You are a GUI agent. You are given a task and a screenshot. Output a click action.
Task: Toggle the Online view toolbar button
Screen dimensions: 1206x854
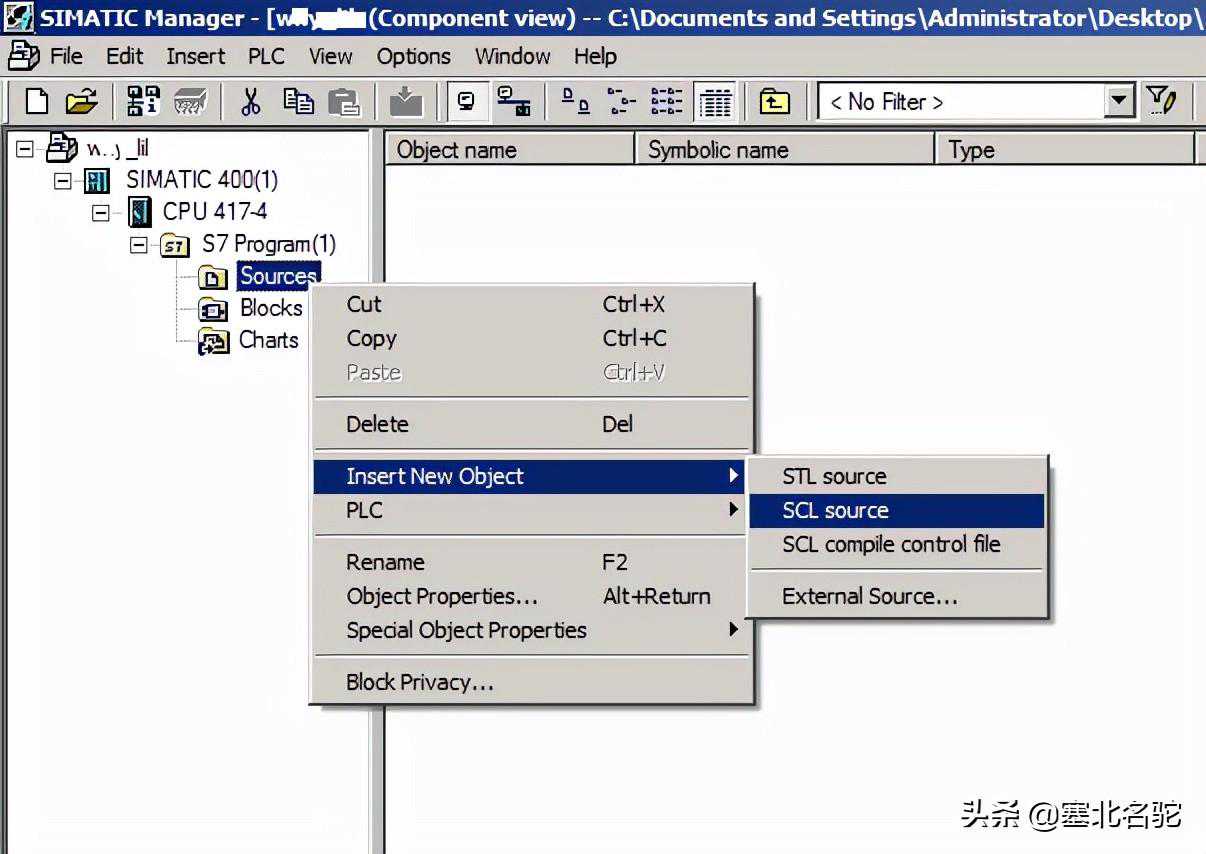(514, 101)
